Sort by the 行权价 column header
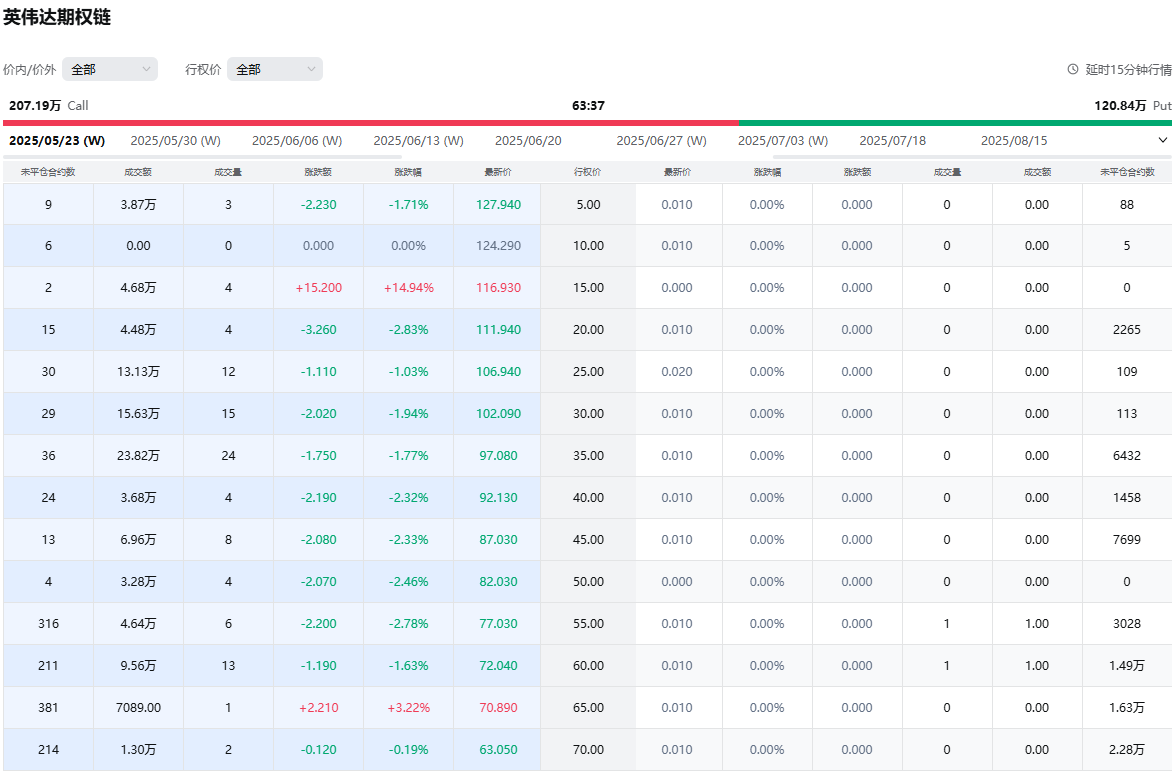This screenshot has width=1174, height=771. pos(588,172)
